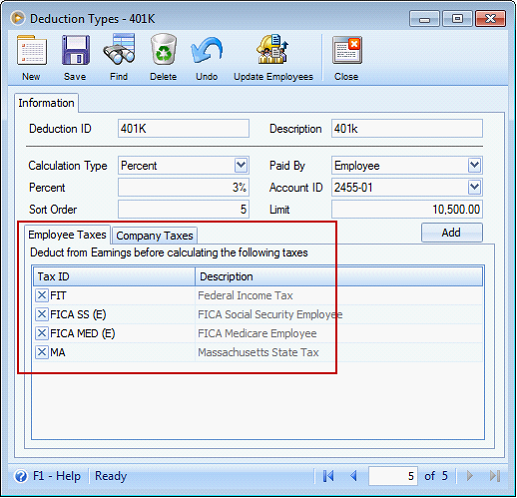This screenshot has height=498, width=517.
Task: Minimize the Deduction Types window
Action: (x=424, y=19)
